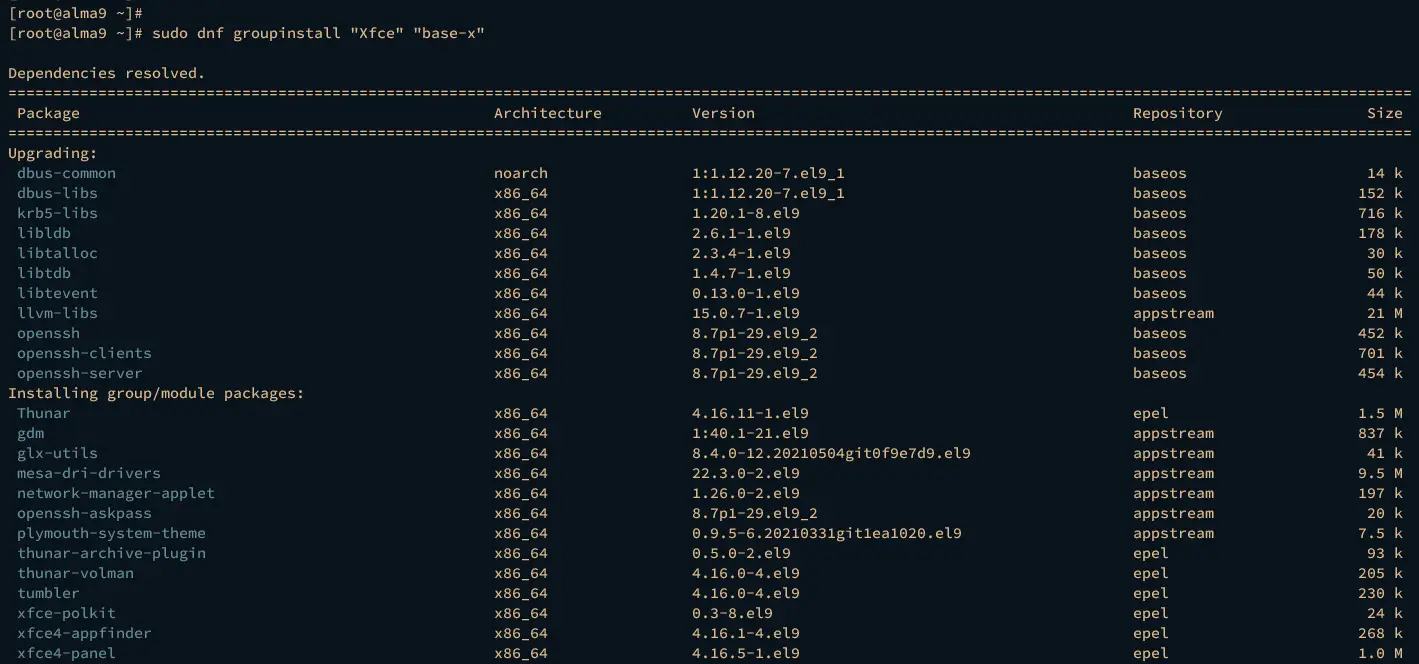Screen dimensions: 1419x664
Task: Click the 'openssh-clients' package name
Action: click(84, 353)
